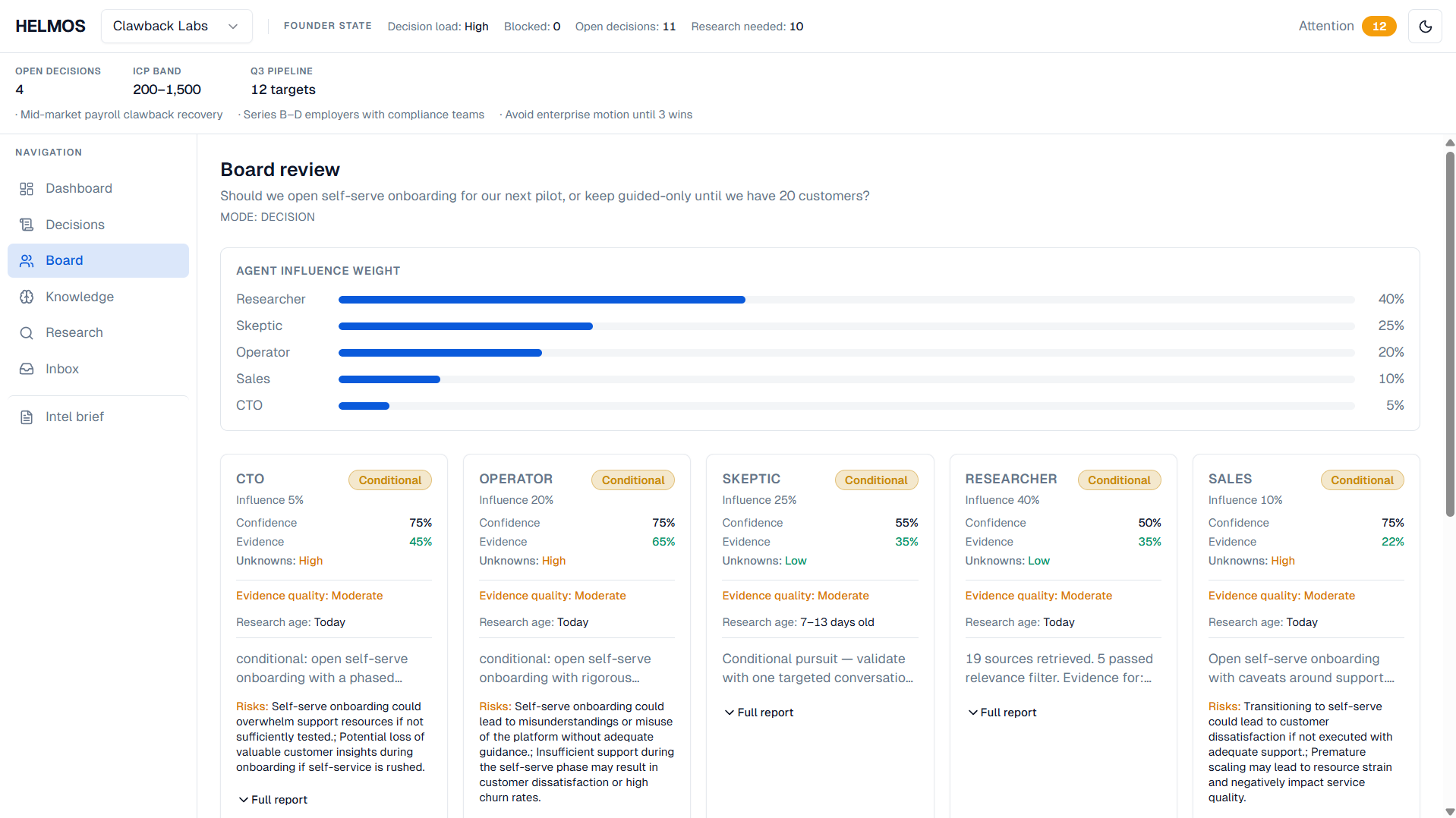The height and width of the screenshot is (818, 1456).
Task: Click 'Decision load: High' status
Action: click(438, 27)
